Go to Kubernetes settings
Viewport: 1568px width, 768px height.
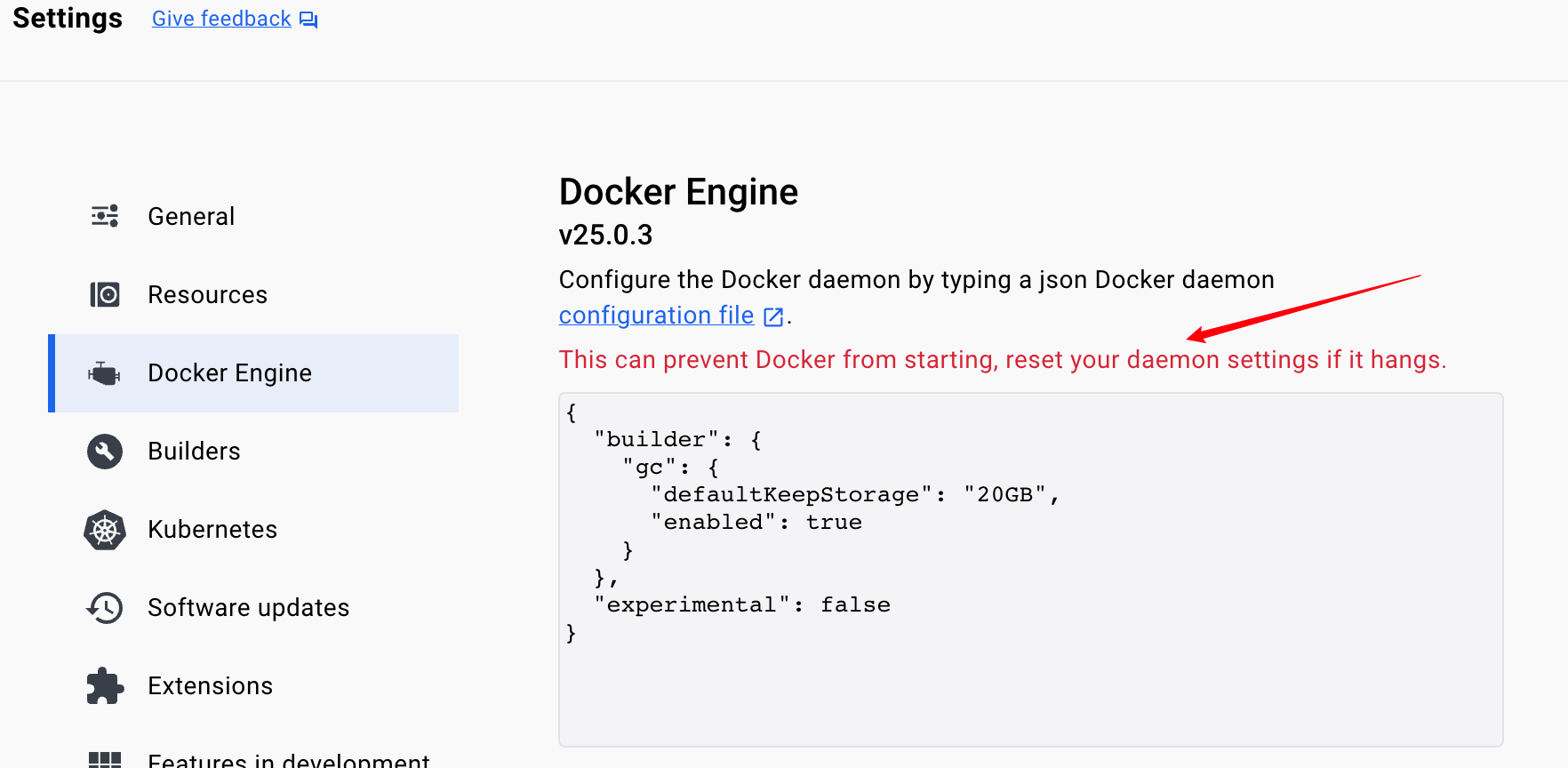click(212, 530)
